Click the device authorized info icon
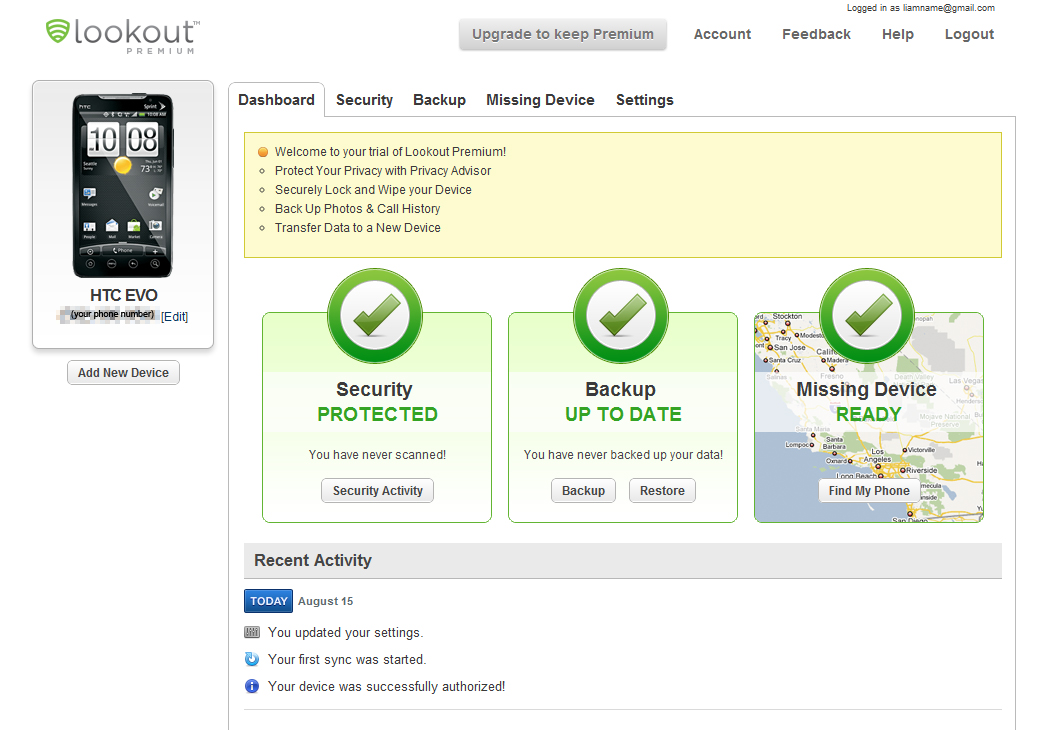The height and width of the screenshot is (730, 1037). pyautogui.click(x=252, y=686)
